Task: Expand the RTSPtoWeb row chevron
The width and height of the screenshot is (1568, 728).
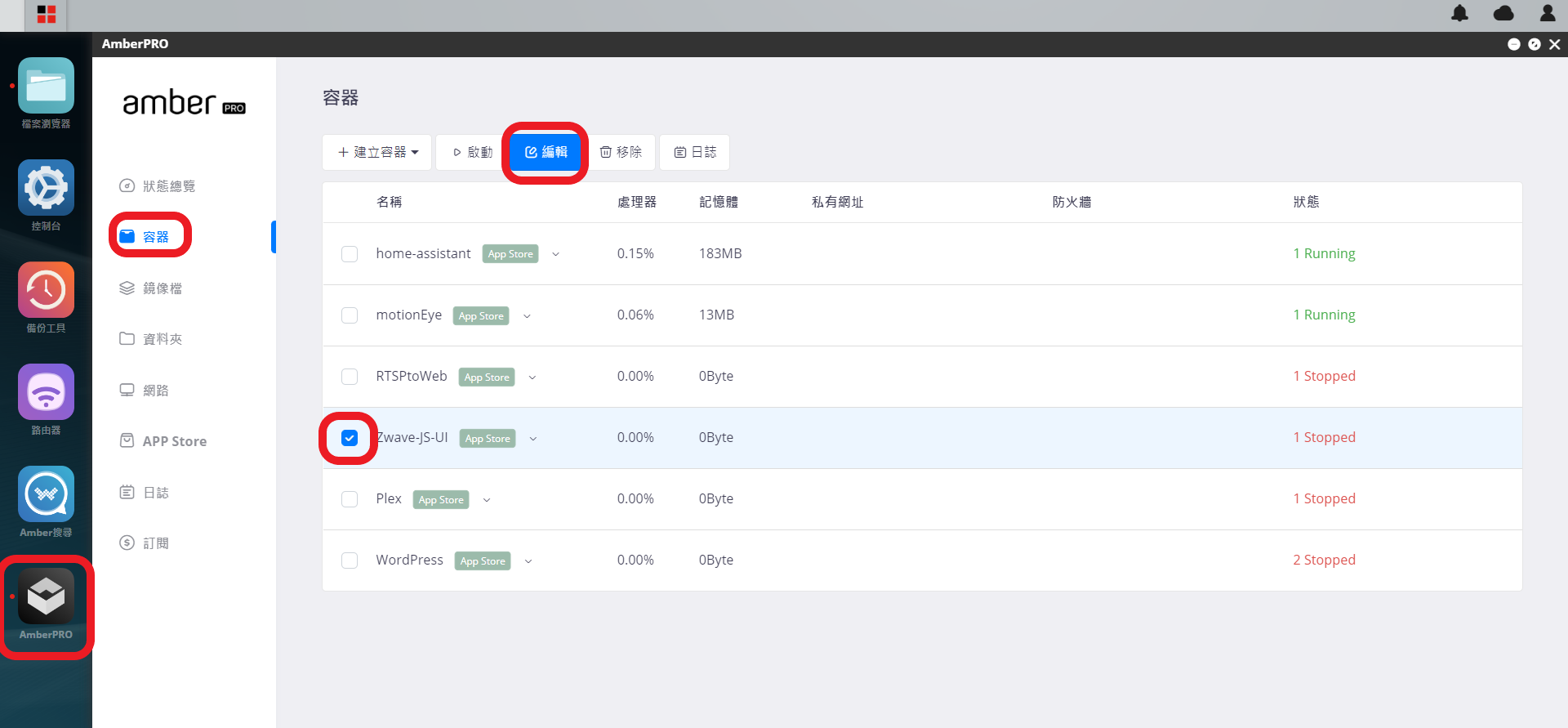Action: [x=532, y=377]
